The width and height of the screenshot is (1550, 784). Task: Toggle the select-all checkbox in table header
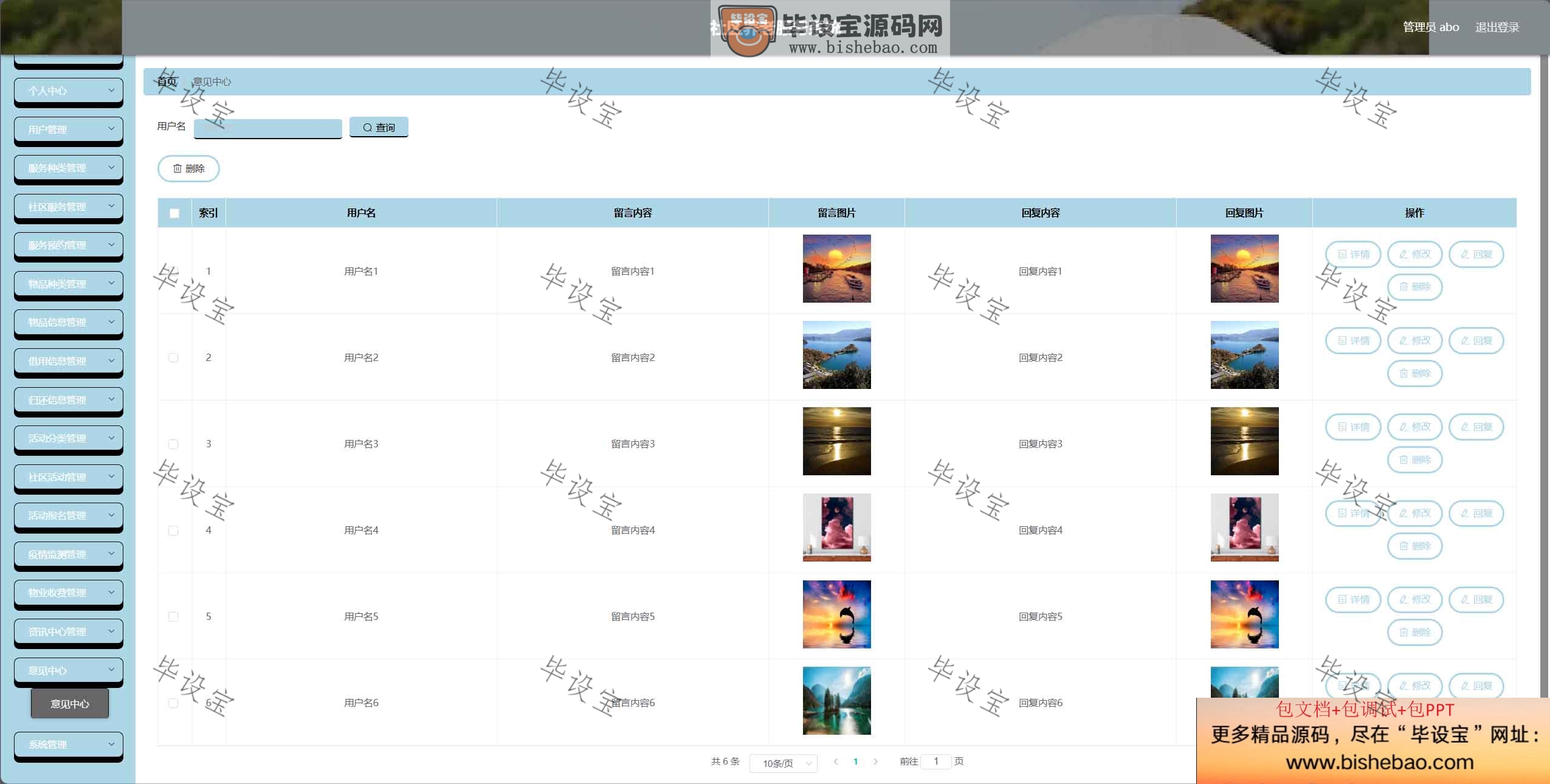tap(174, 213)
